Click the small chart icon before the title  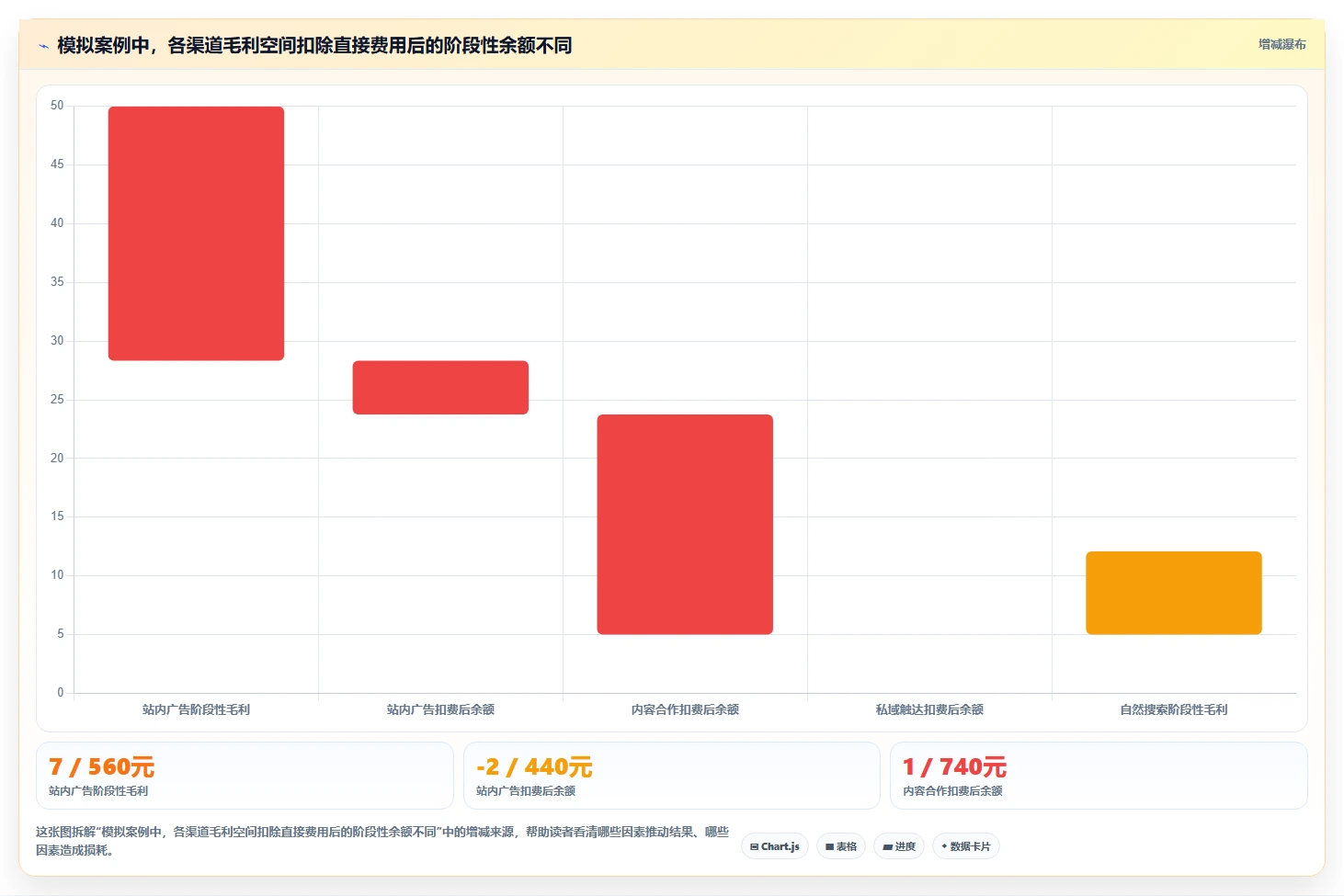[x=43, y=46]
